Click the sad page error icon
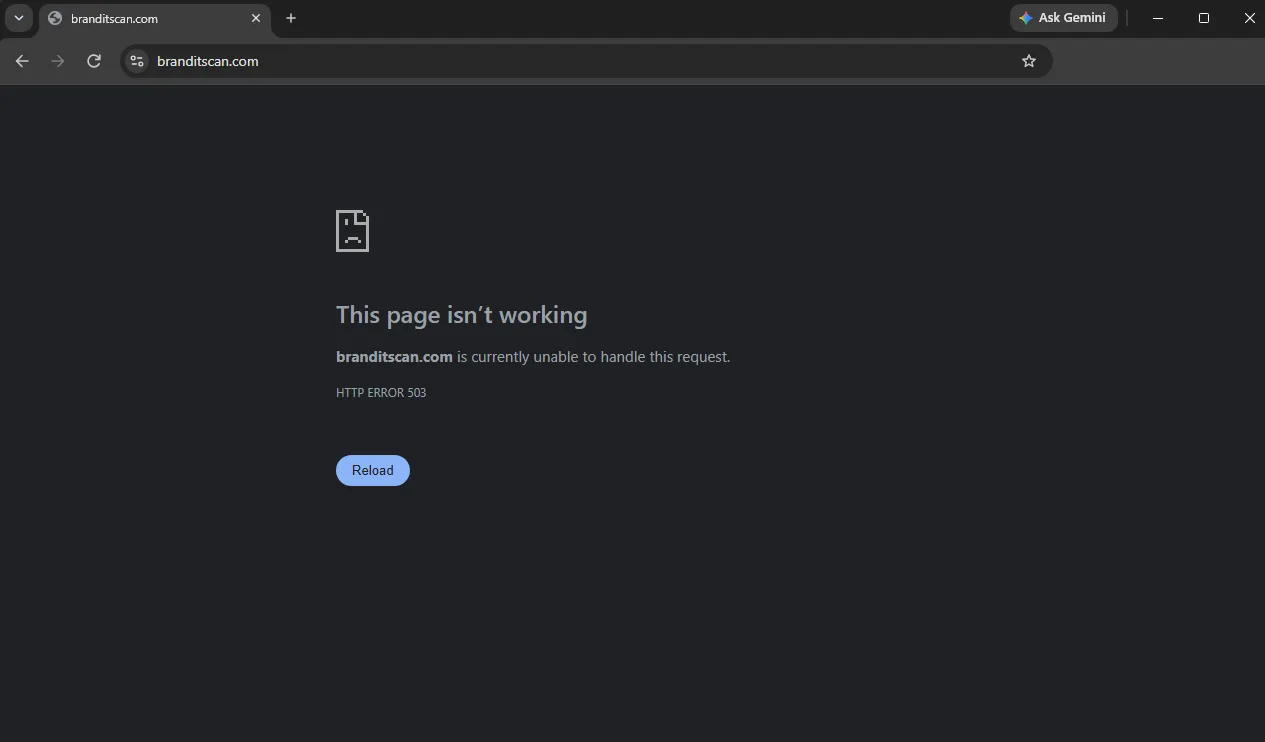The height and width of the screenshot is (742, 1265). pyautogui.click(x=352, y=231)
